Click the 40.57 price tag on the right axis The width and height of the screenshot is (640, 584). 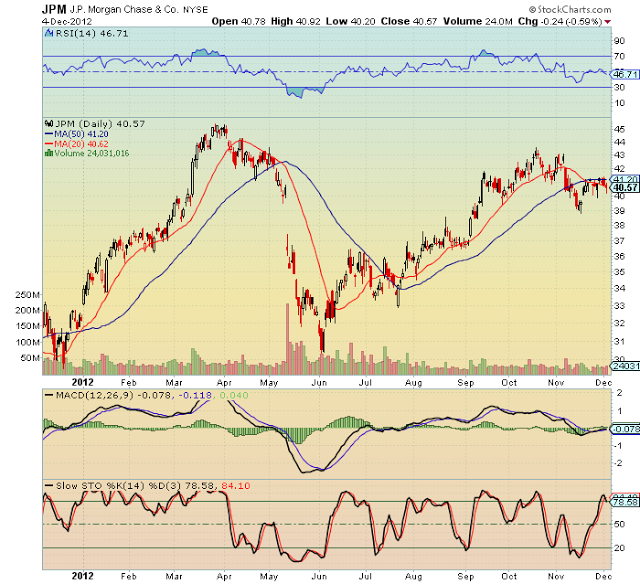[625, 188]
